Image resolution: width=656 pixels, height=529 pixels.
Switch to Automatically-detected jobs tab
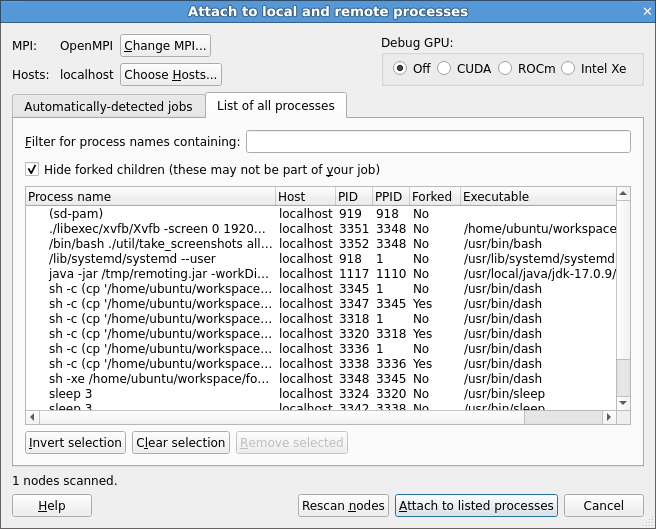[108, 106]
